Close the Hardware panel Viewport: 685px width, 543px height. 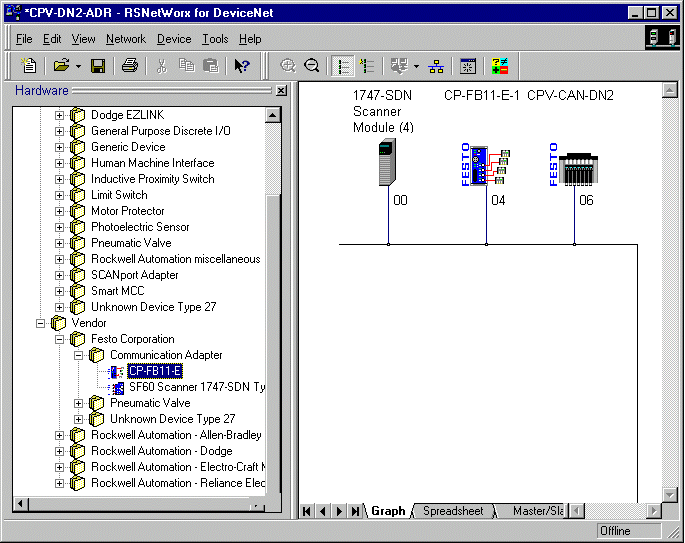tap(281, 90)
